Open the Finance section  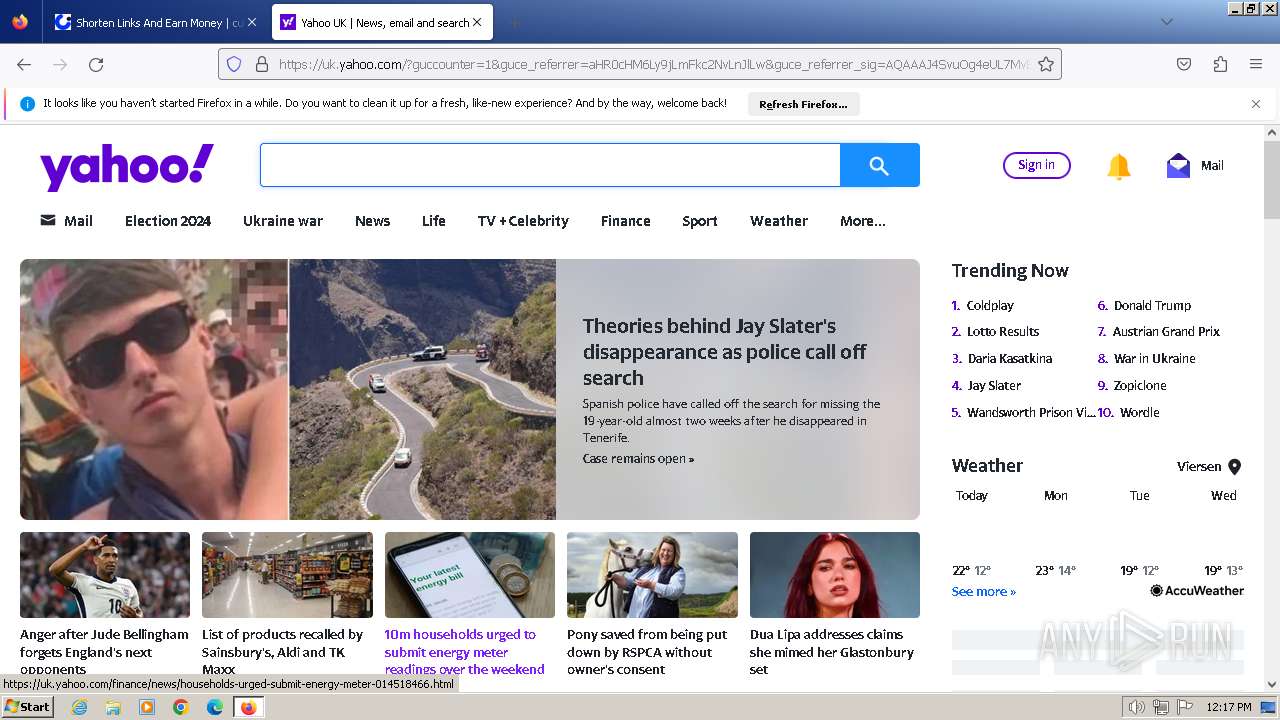626,221
